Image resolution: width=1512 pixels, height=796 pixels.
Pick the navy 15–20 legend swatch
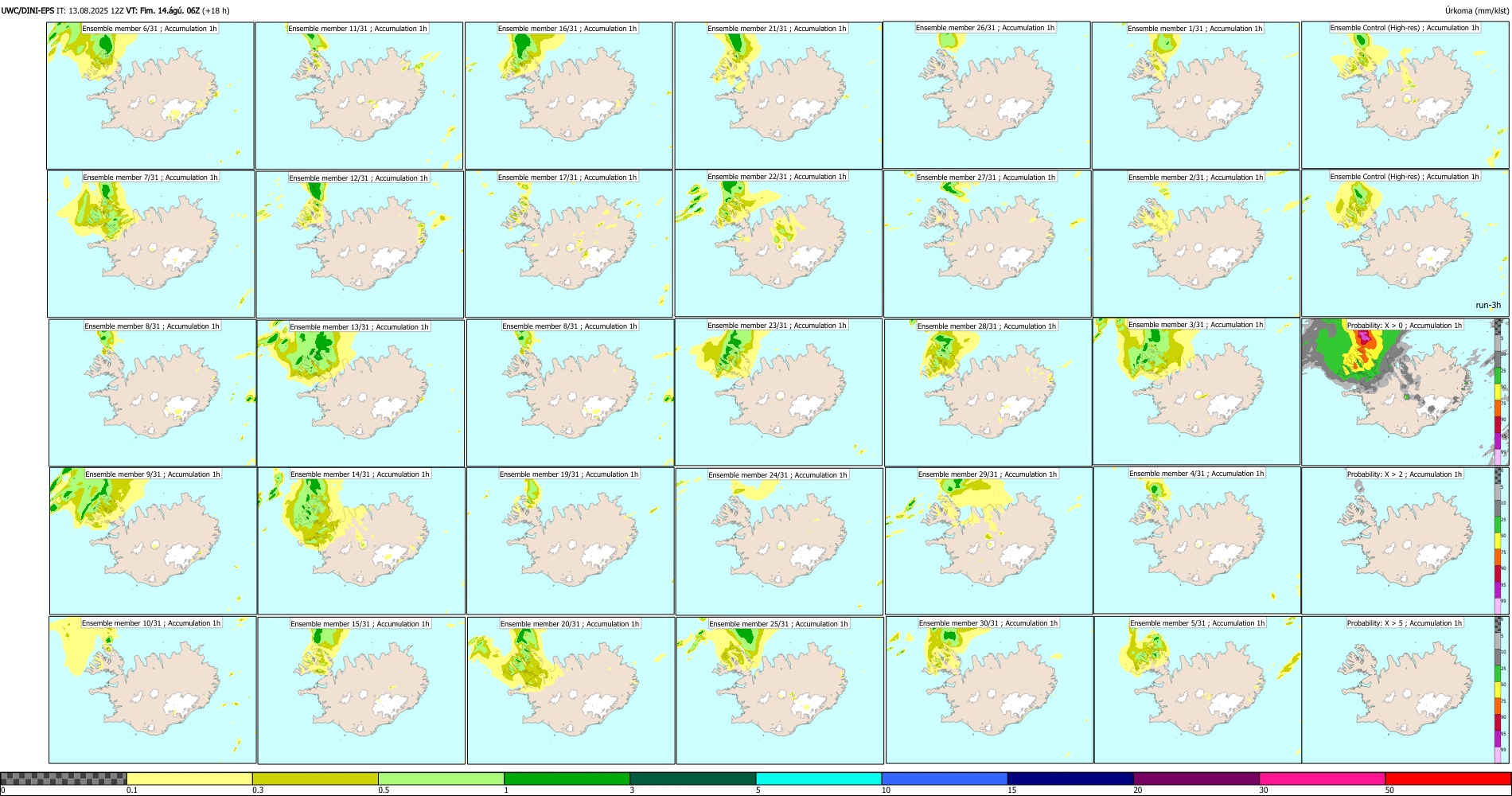pos(1070,778)
